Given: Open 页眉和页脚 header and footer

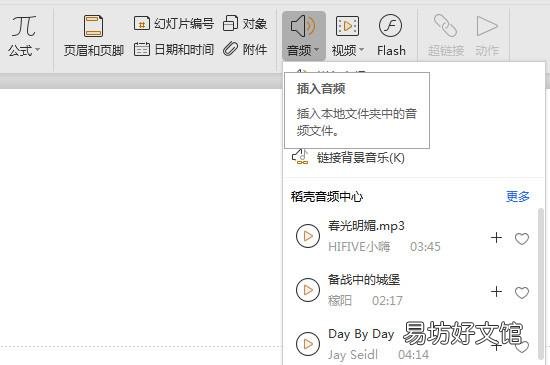Looking at the screenshot, I should point(93,35).
